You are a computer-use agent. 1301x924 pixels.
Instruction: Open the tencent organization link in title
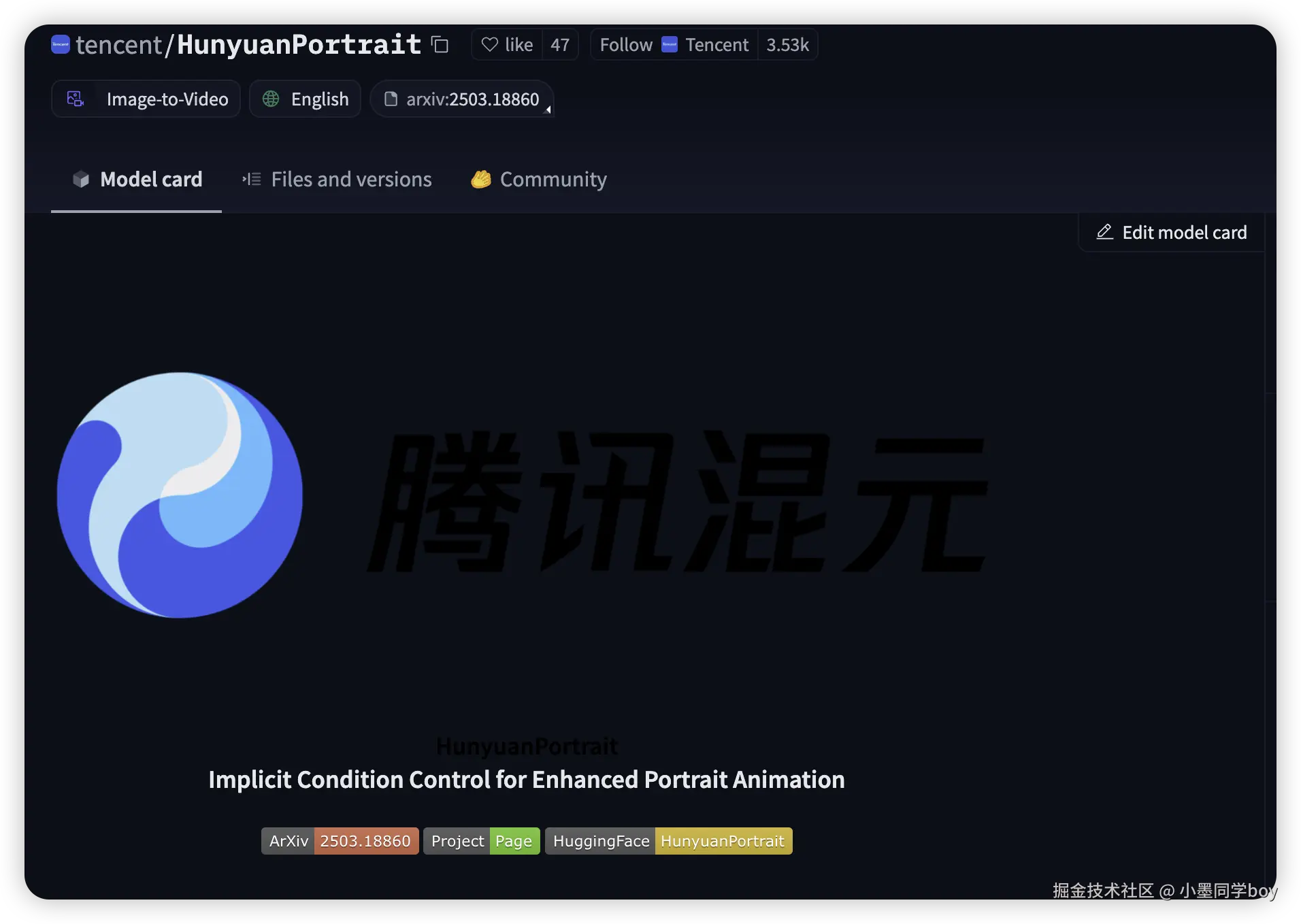point(118,45)
